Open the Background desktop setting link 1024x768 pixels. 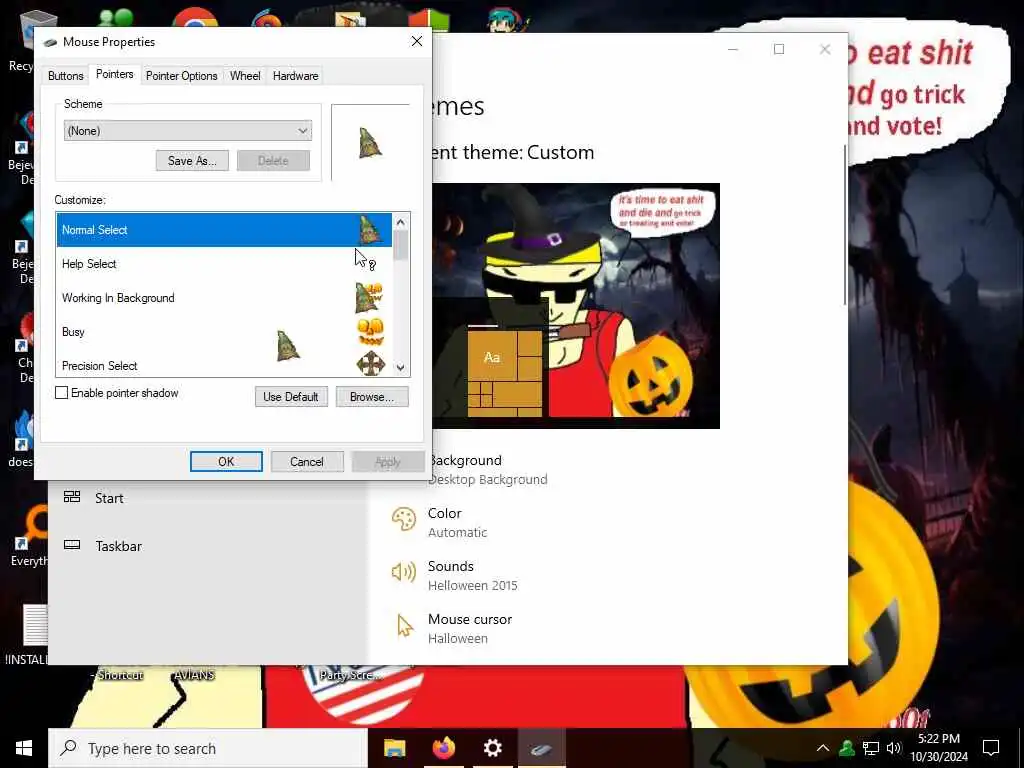click(487, 470)
